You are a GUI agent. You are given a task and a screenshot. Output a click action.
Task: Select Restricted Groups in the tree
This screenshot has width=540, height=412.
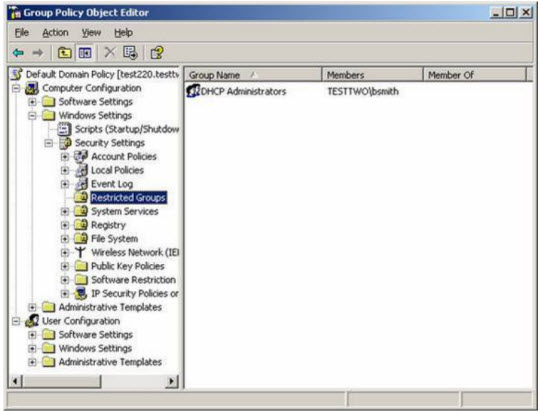tap(128, 198)
